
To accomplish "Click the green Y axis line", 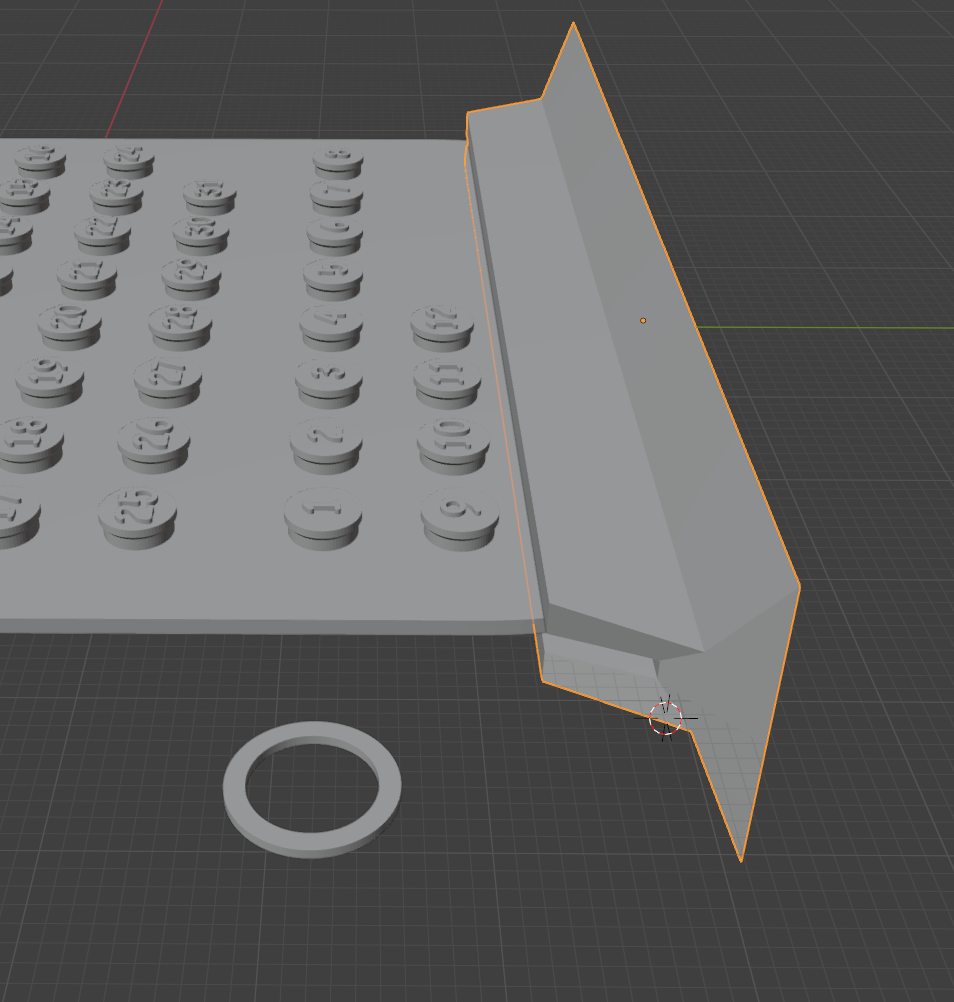I will pyautogui.click(x=850, y=328).
